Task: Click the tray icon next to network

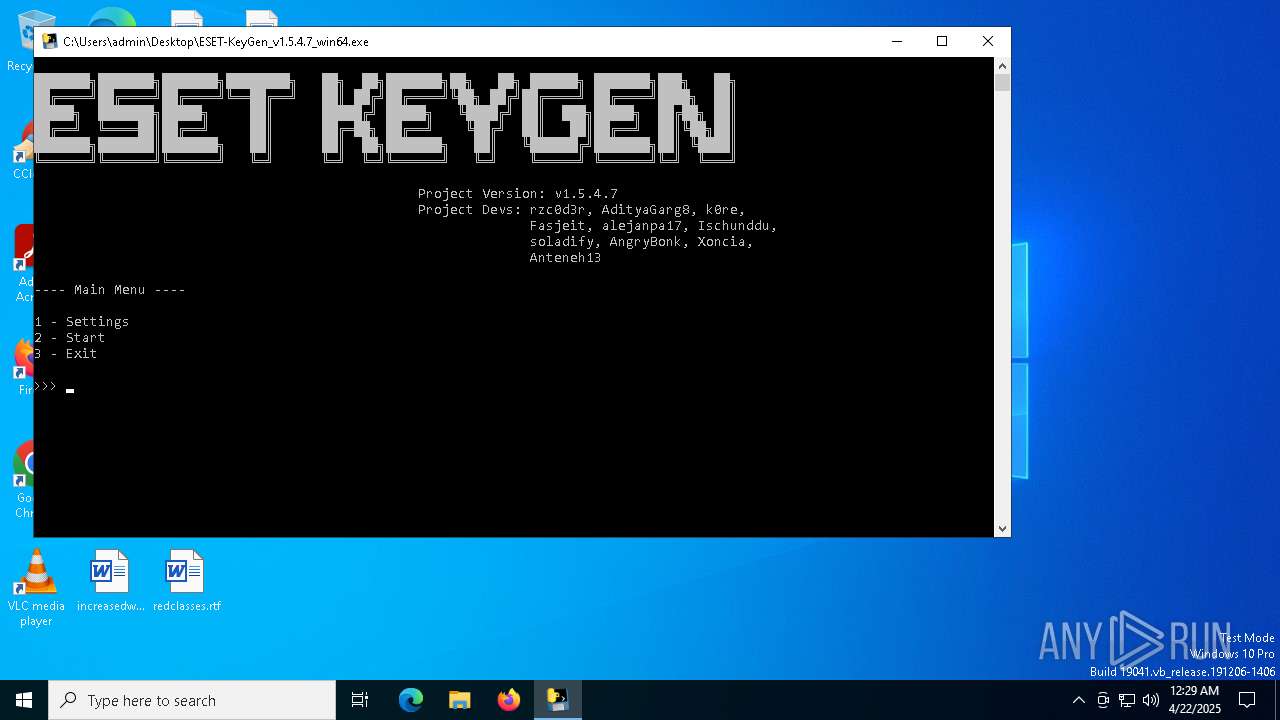Action: 1103,700
